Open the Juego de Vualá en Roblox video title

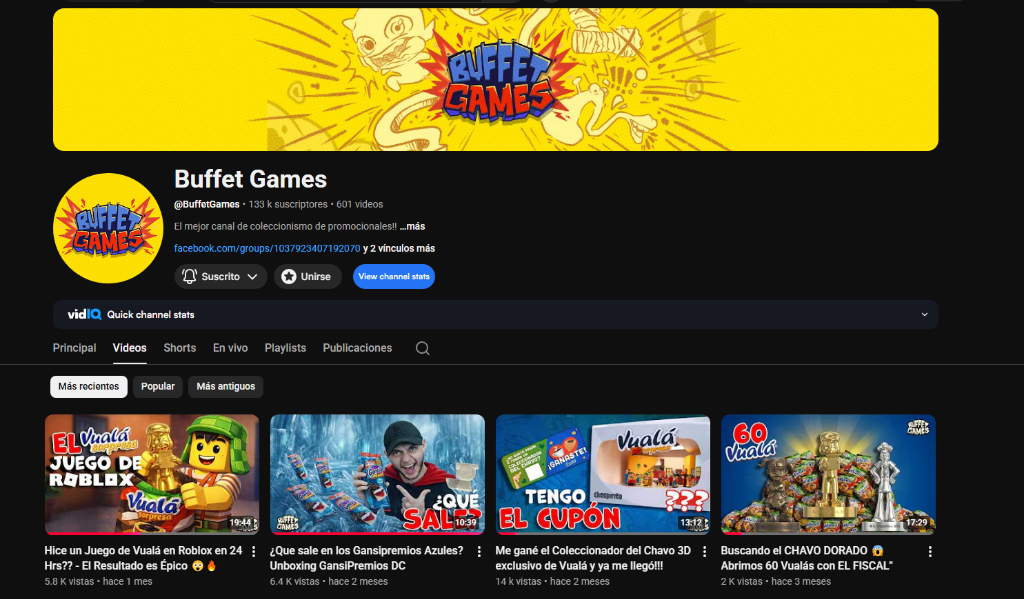pyautogui.click(x=144, y=559)
